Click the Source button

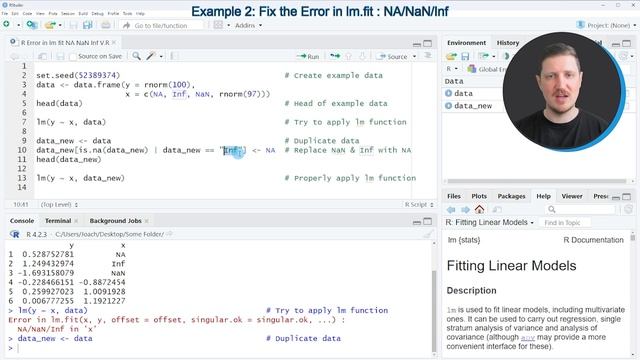pyautogui.click(x=392, y=56)
